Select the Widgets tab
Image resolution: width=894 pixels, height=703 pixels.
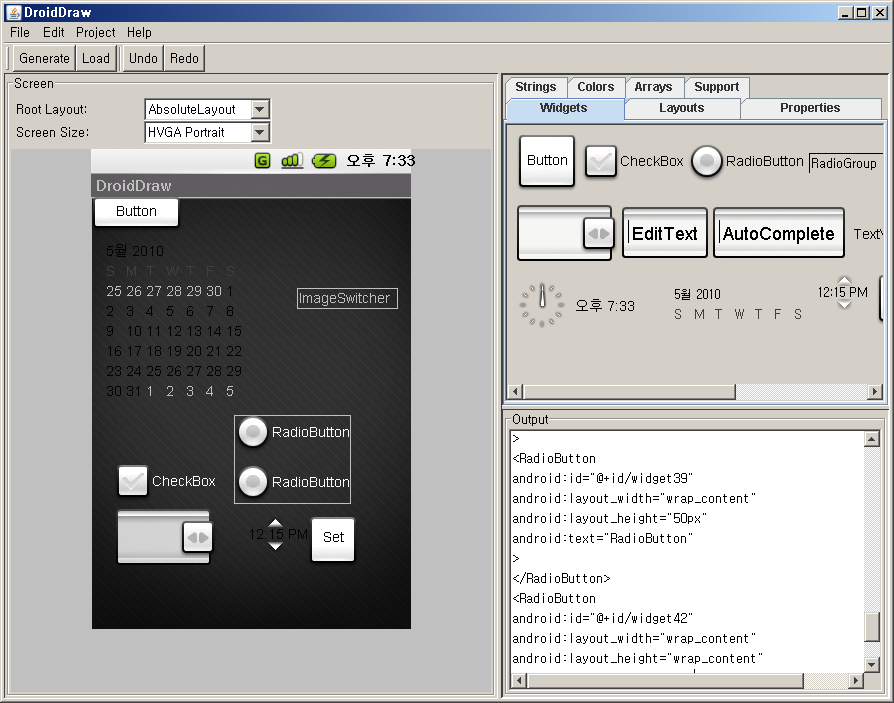[564, 108]
